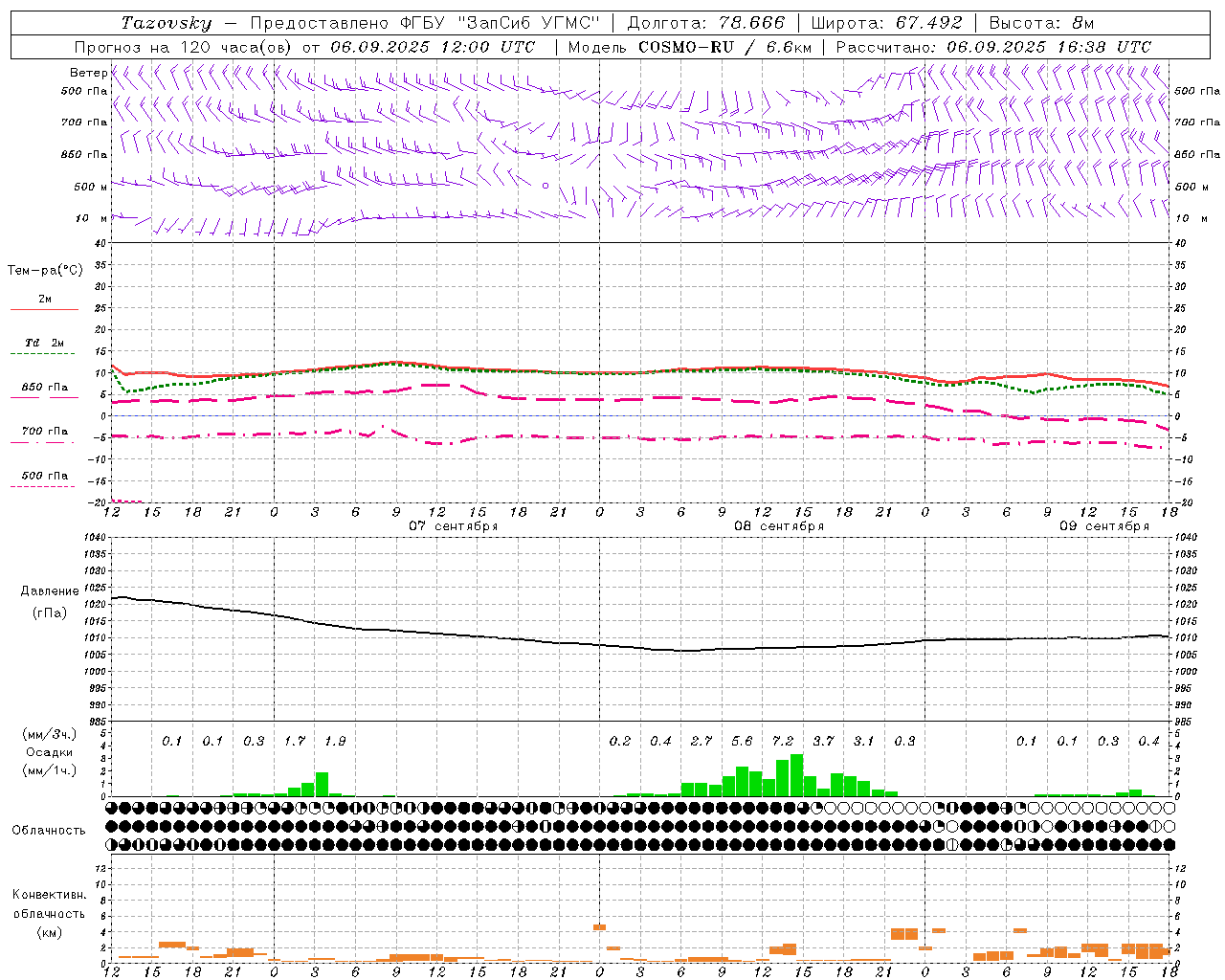
Task: Click the 'Высота: 8м' elevation label
Action: pyautogui.click(x=1041, y=22)
